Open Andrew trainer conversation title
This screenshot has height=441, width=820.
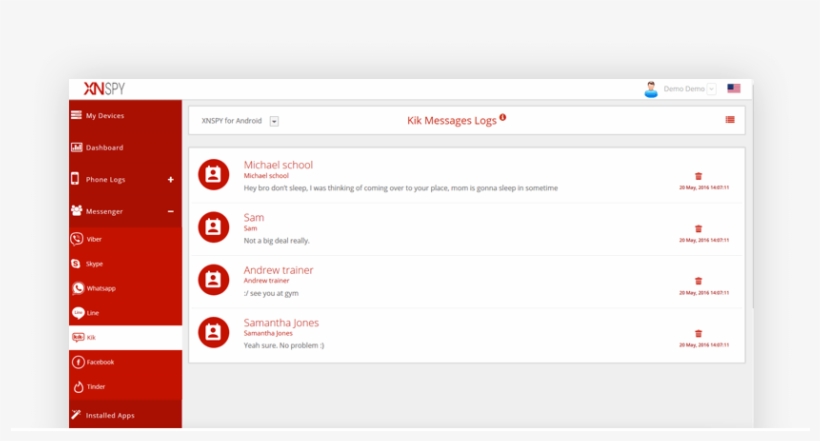click(278, 270)
